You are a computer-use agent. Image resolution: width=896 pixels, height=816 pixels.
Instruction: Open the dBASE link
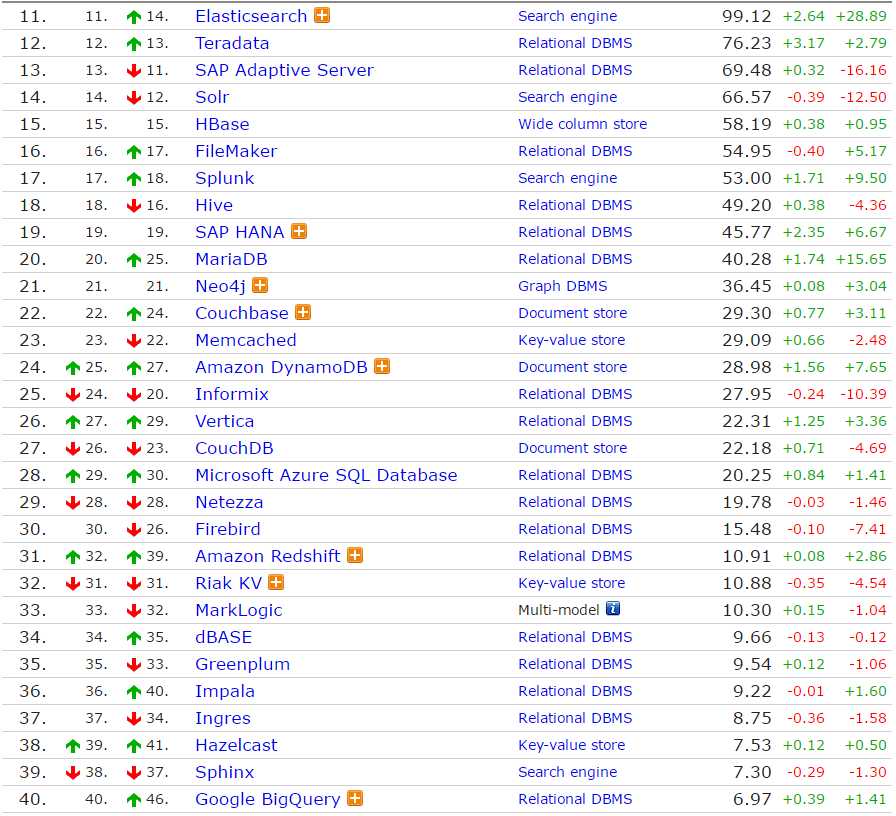[x=223, y=637]
